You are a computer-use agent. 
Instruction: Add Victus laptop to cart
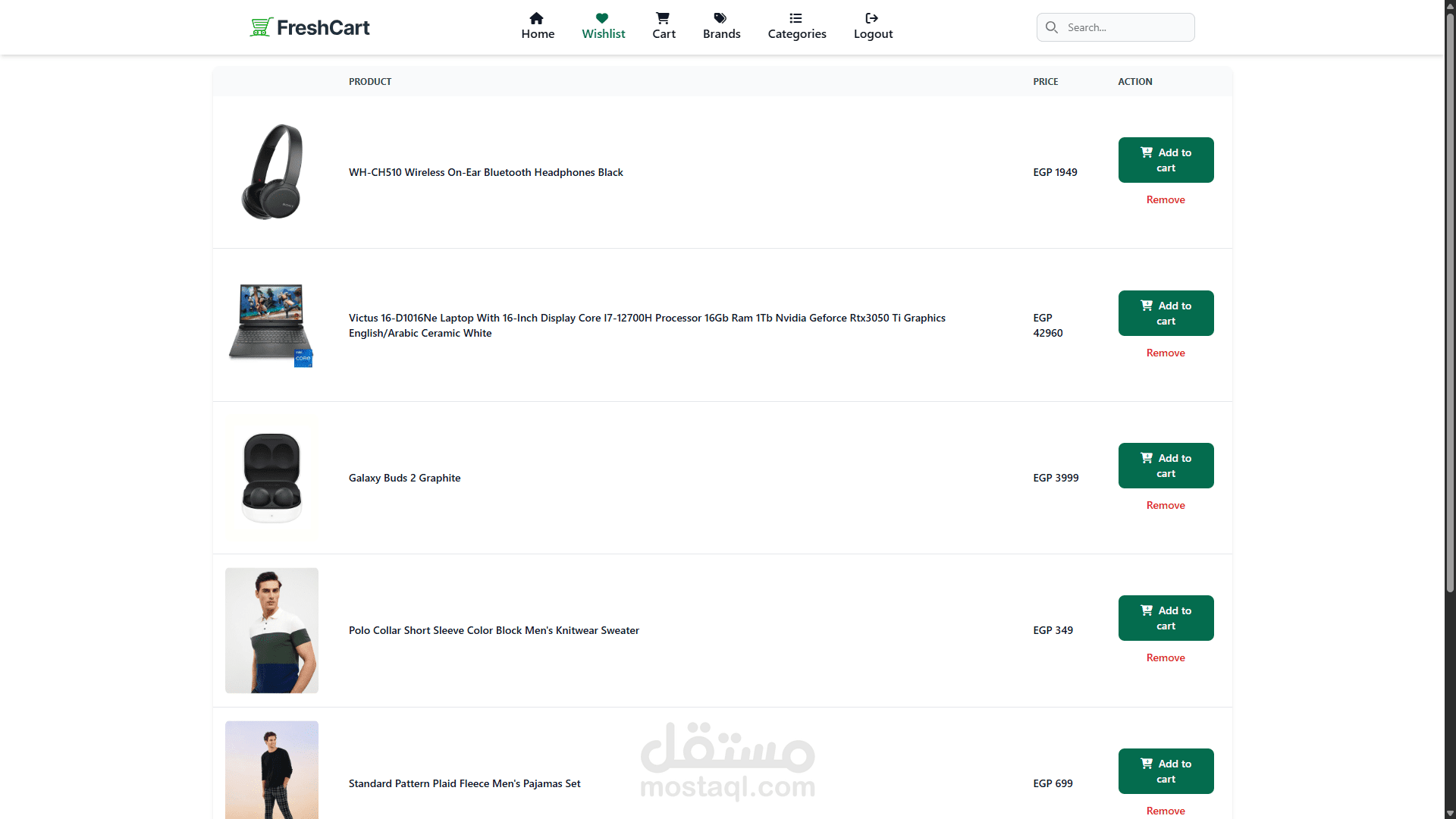[1166, 313]
